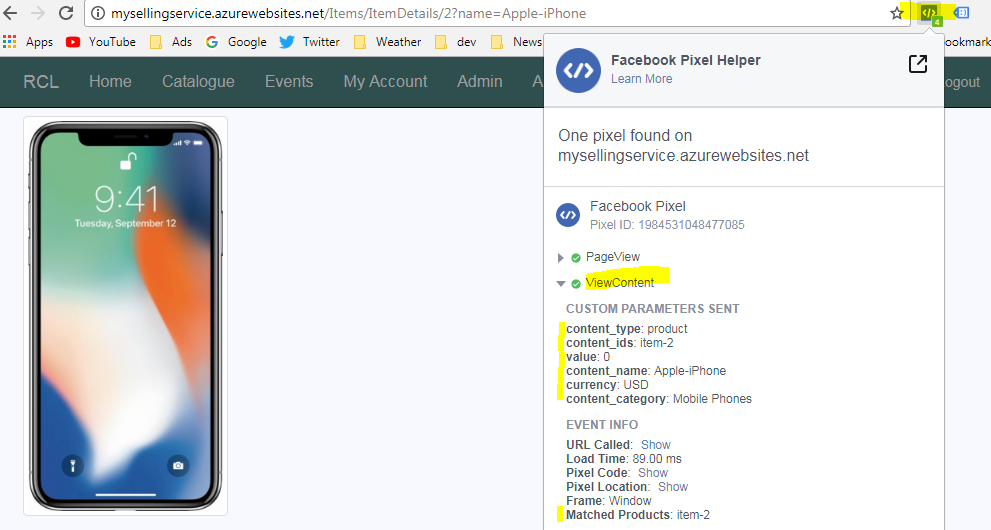
Task: Click the CUSTOM PARAMETERS SENT heading
Action: coord(652,309)
